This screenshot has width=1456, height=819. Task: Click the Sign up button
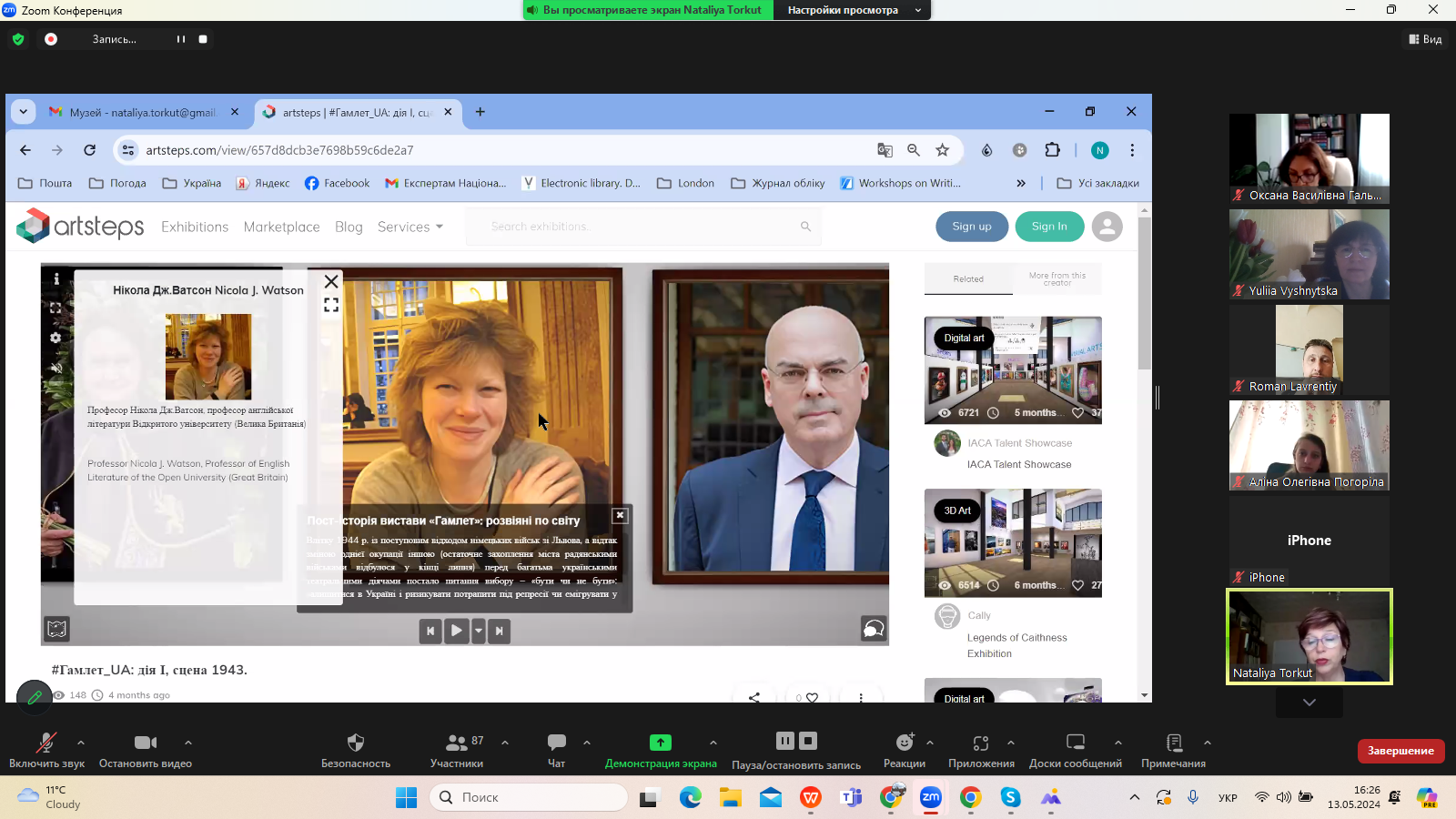(971, 227)
